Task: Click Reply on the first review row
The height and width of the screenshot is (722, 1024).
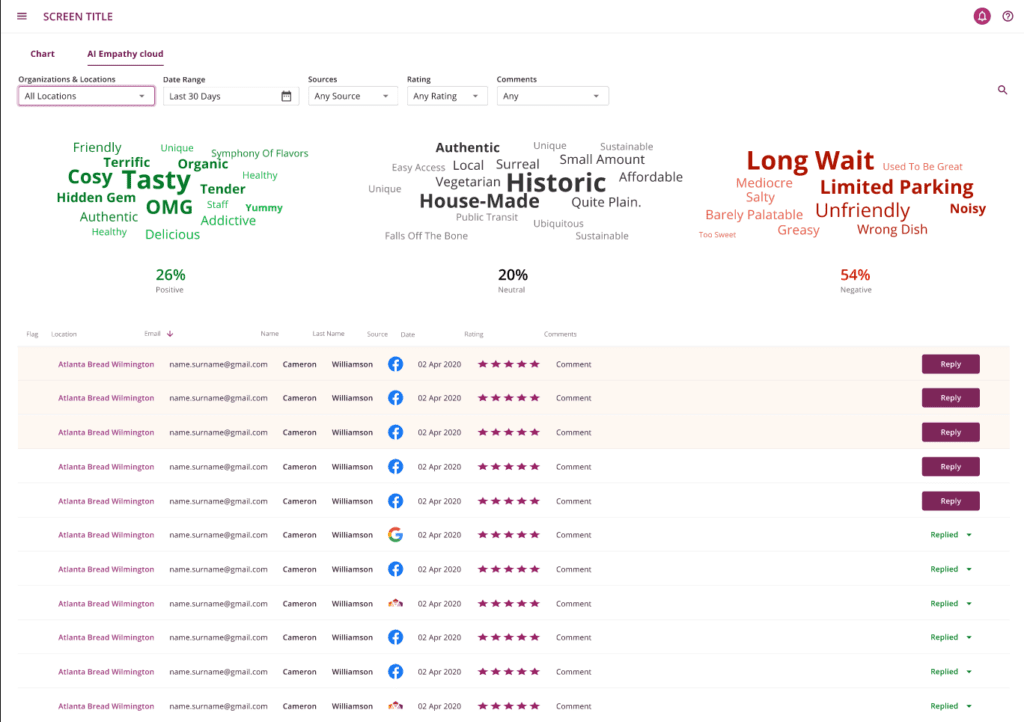Action: [949, 364]
